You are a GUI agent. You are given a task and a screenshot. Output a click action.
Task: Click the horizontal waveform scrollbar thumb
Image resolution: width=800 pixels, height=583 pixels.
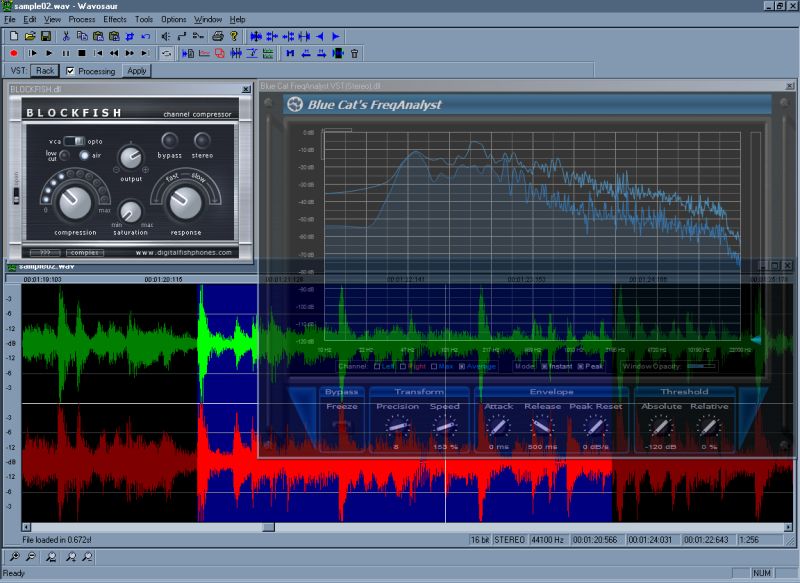[x=268, y=527]
